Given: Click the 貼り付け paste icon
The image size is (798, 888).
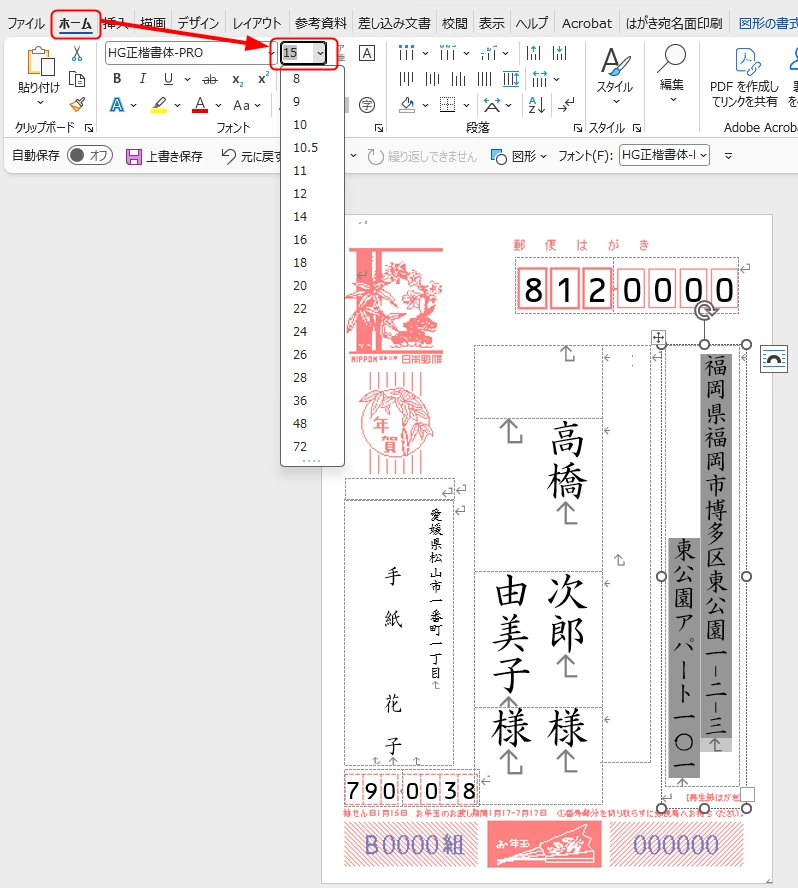Looking at the screenshot, I should point(40,62).
